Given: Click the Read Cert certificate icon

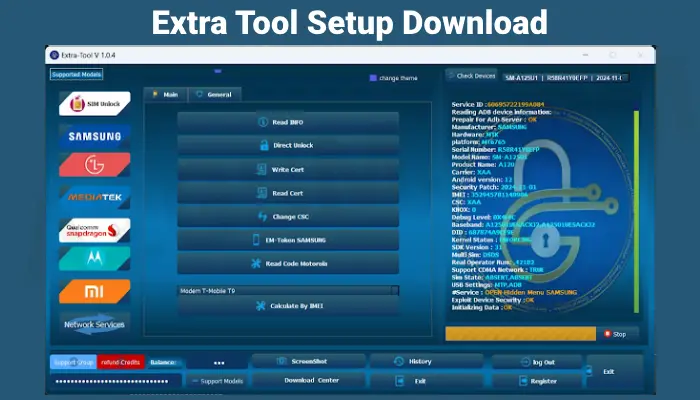Looking at the screenshot, I should coord(262,193).
